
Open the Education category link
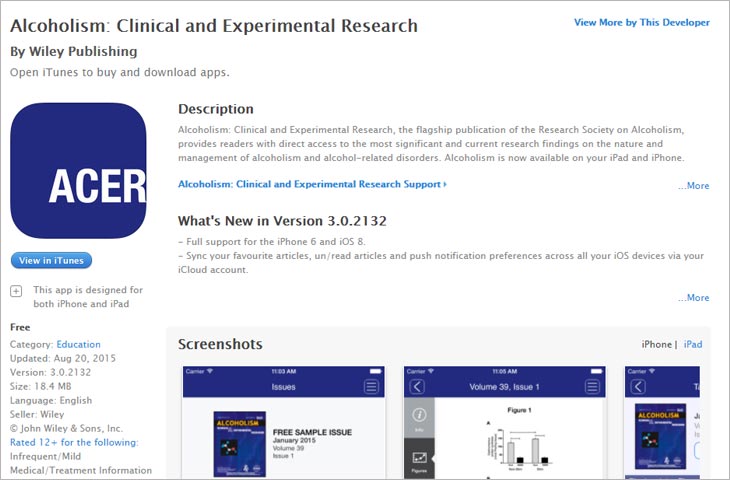pos(78,345)
